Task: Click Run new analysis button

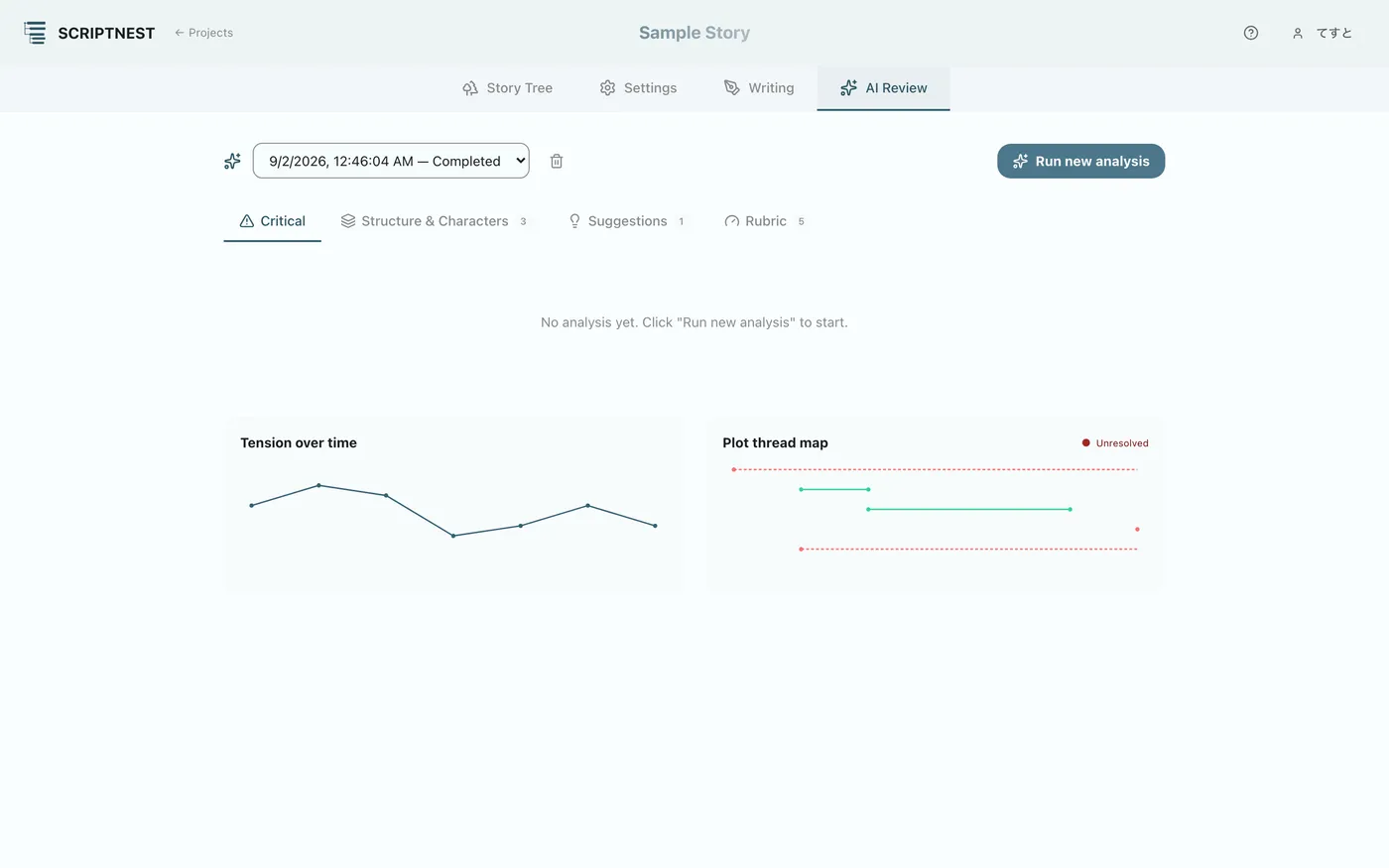Action: [x=1080, y=161]
